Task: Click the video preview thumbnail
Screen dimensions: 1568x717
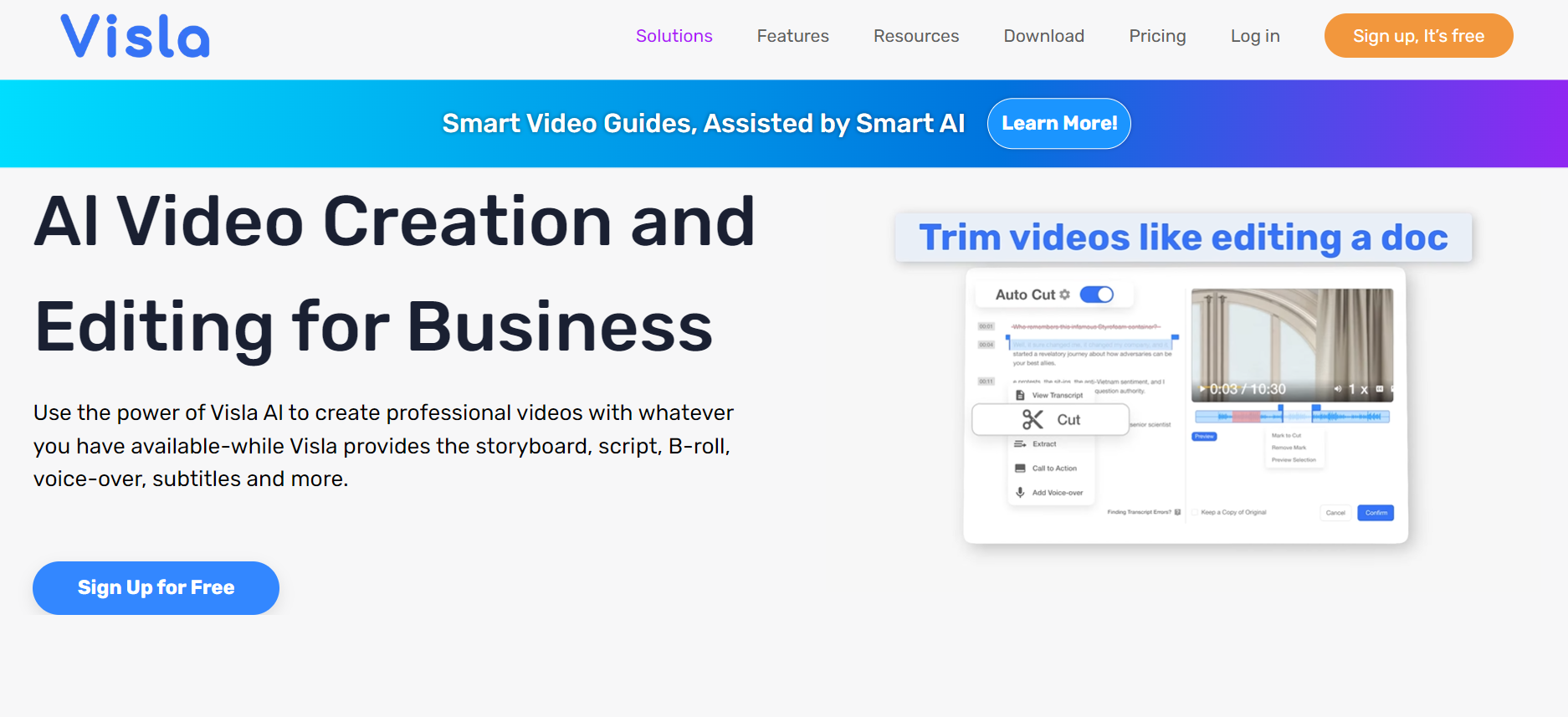Action: 1292,346
